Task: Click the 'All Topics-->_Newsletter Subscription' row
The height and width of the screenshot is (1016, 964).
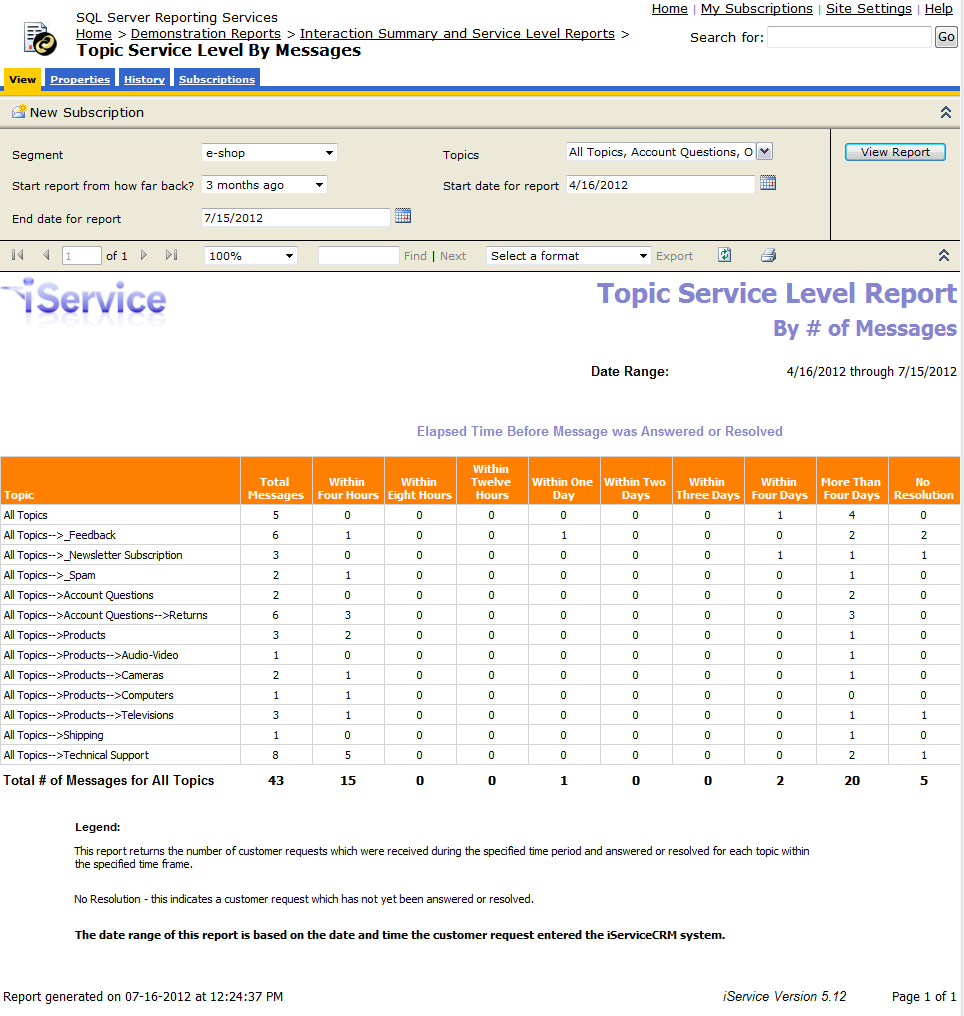Action: click(x=480, y=555)
